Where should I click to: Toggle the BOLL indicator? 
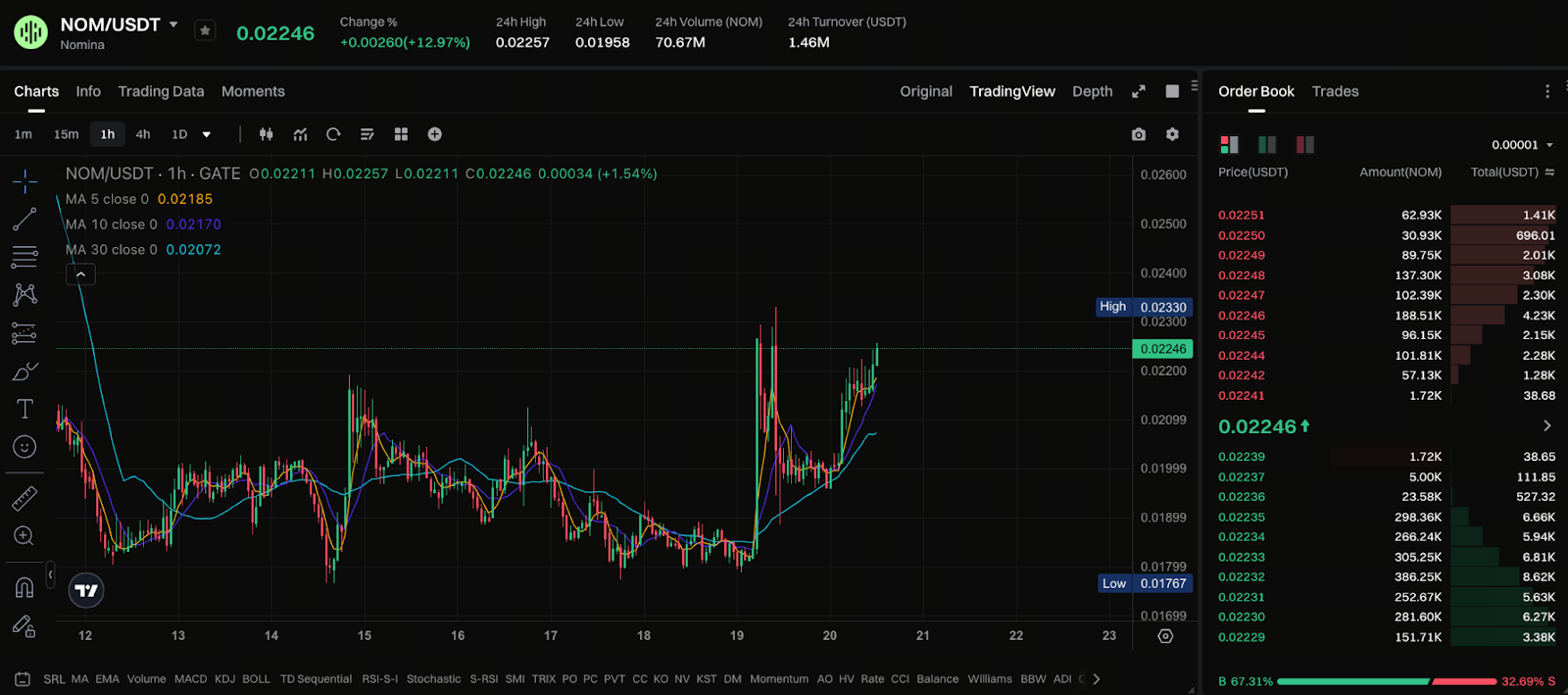tap(256, 679)
